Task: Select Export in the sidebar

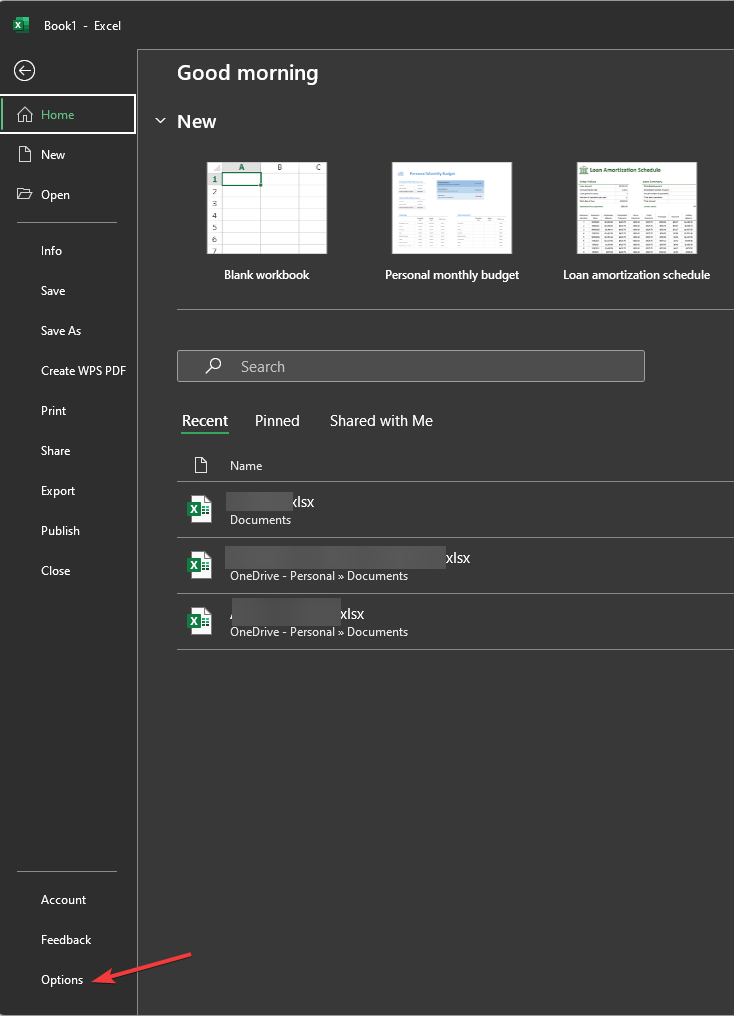Action: [x=58, y=491]
